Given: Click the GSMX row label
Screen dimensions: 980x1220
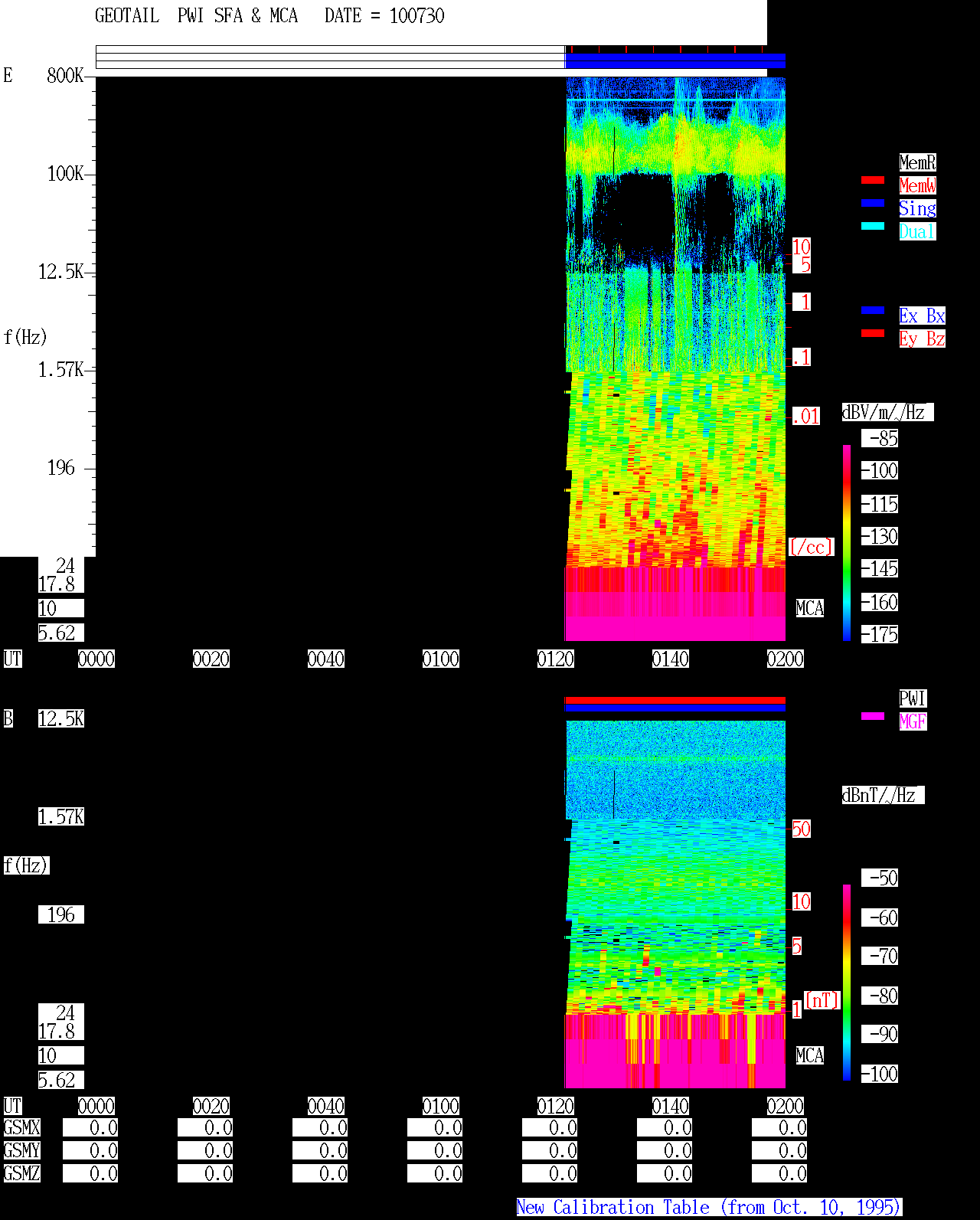Looking at the screenshot, I should pyautogui.click(x=22, y=1127).
